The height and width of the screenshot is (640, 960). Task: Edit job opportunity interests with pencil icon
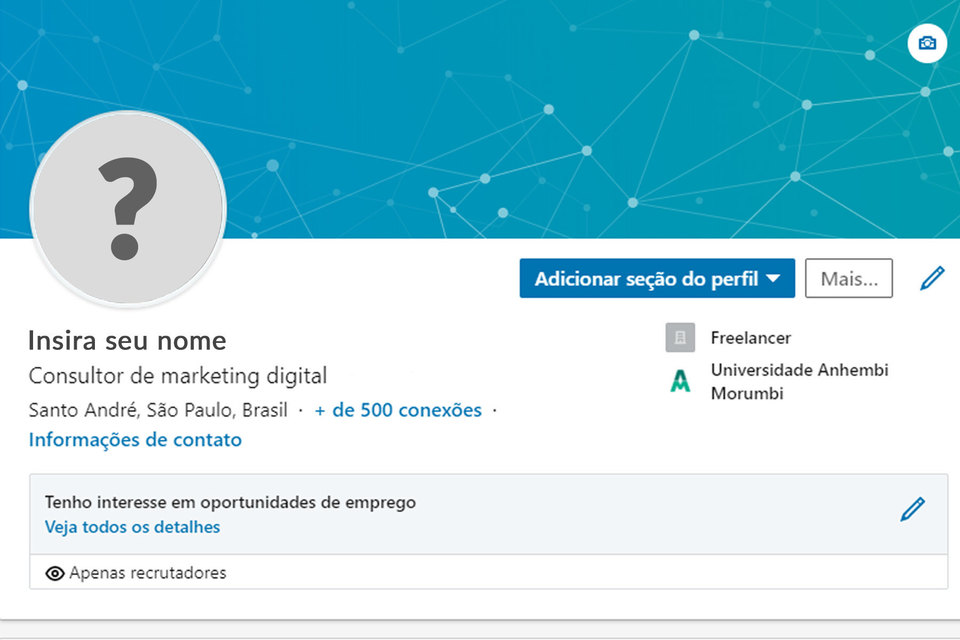tap(912, 509)
